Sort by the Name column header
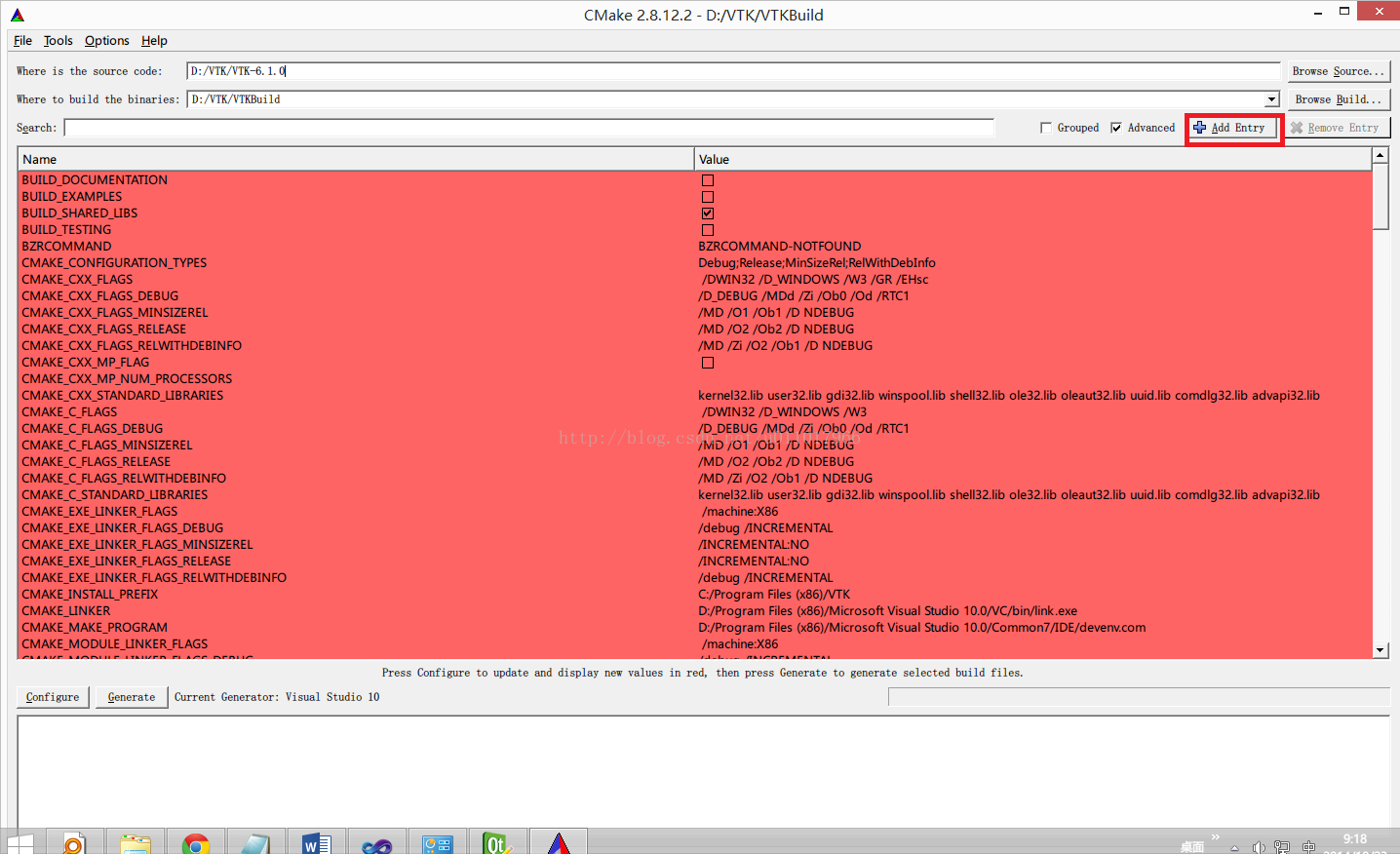The width and height of the screenshot is (1400, 854). 356,159
